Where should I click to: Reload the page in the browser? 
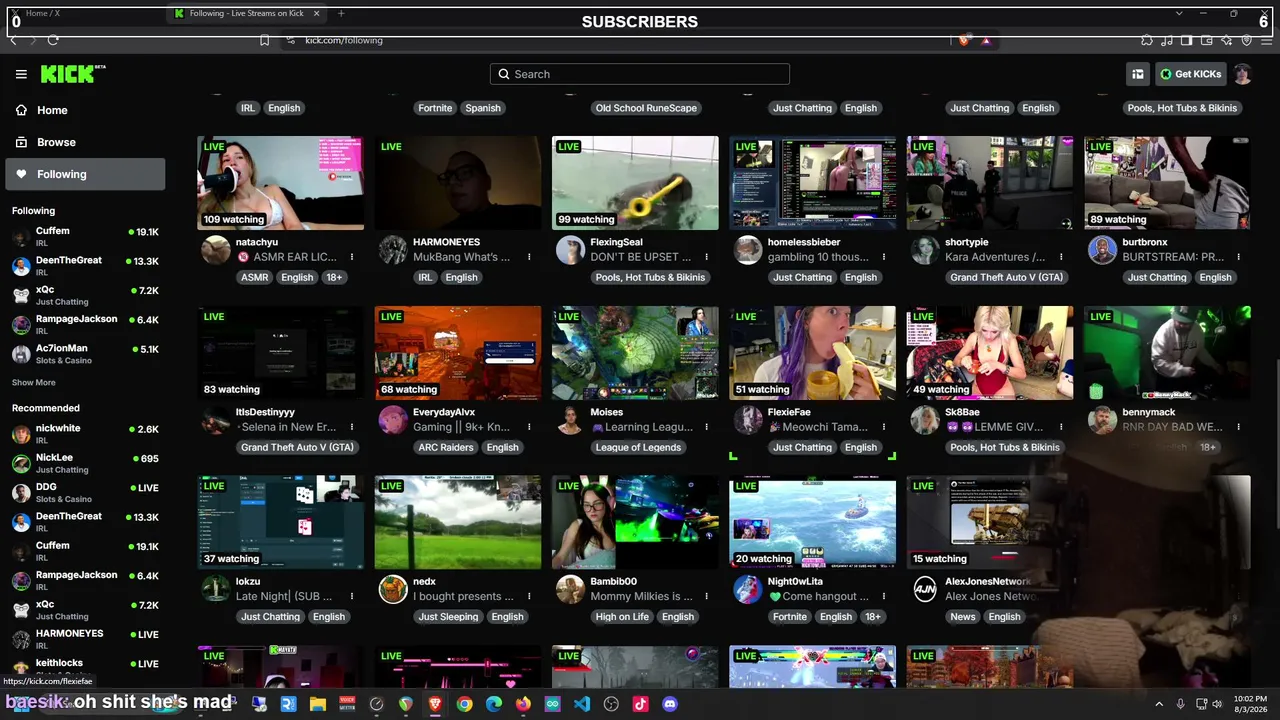pos(52,40)
